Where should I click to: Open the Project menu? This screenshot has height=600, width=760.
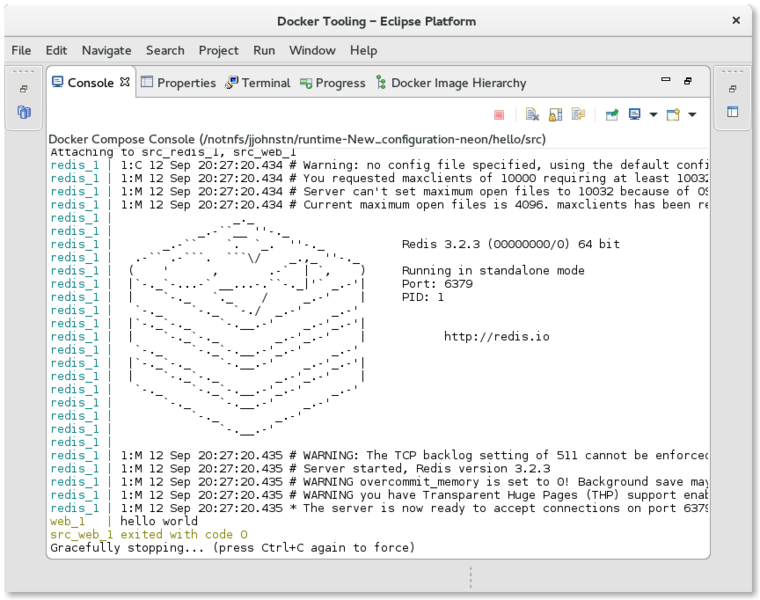click(219, 50)
